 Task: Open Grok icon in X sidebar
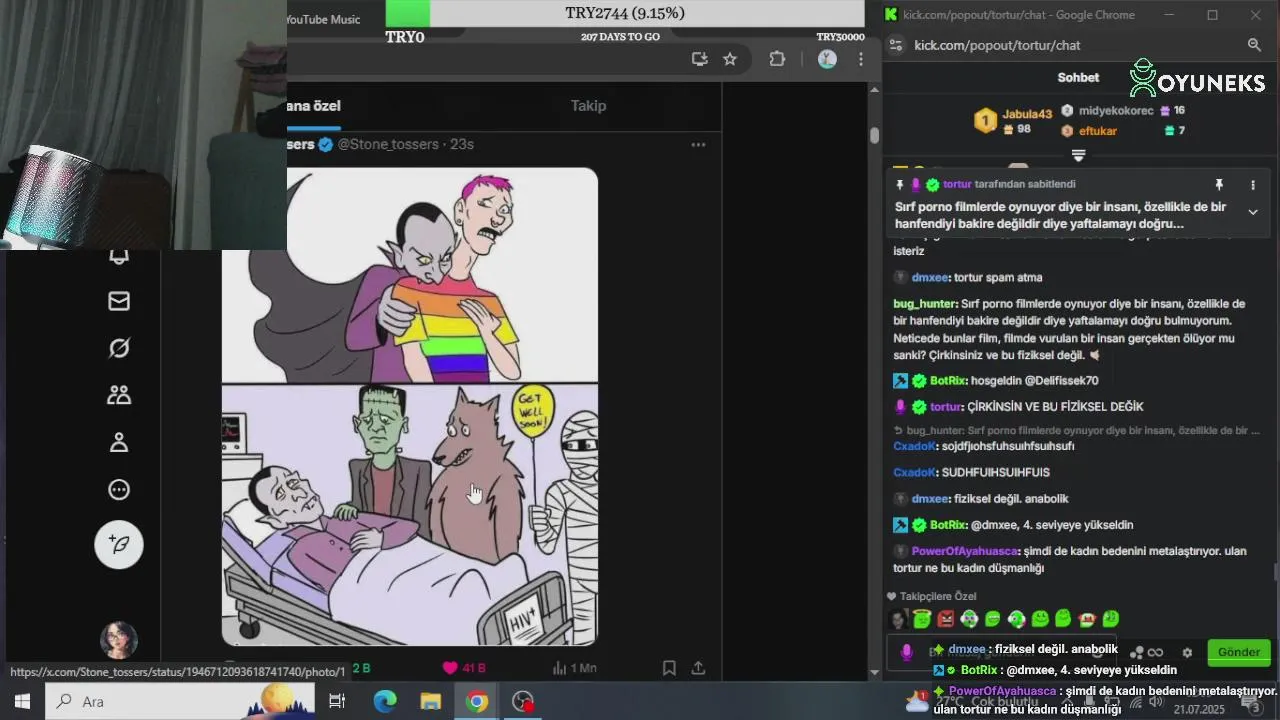tap(119, 348)
